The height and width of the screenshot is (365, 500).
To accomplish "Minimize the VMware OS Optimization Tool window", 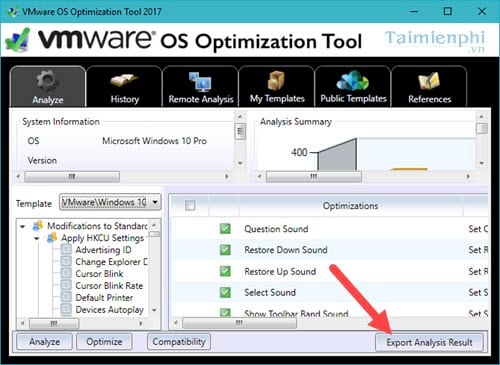I will pos(414,11).
